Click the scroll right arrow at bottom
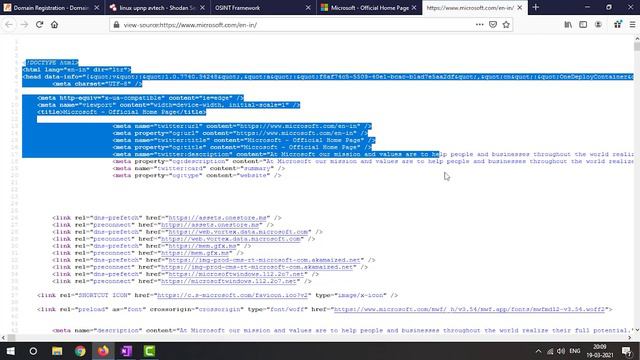This screenshot has height=360, width=640. pyautogui.click(x=629, y=338)
